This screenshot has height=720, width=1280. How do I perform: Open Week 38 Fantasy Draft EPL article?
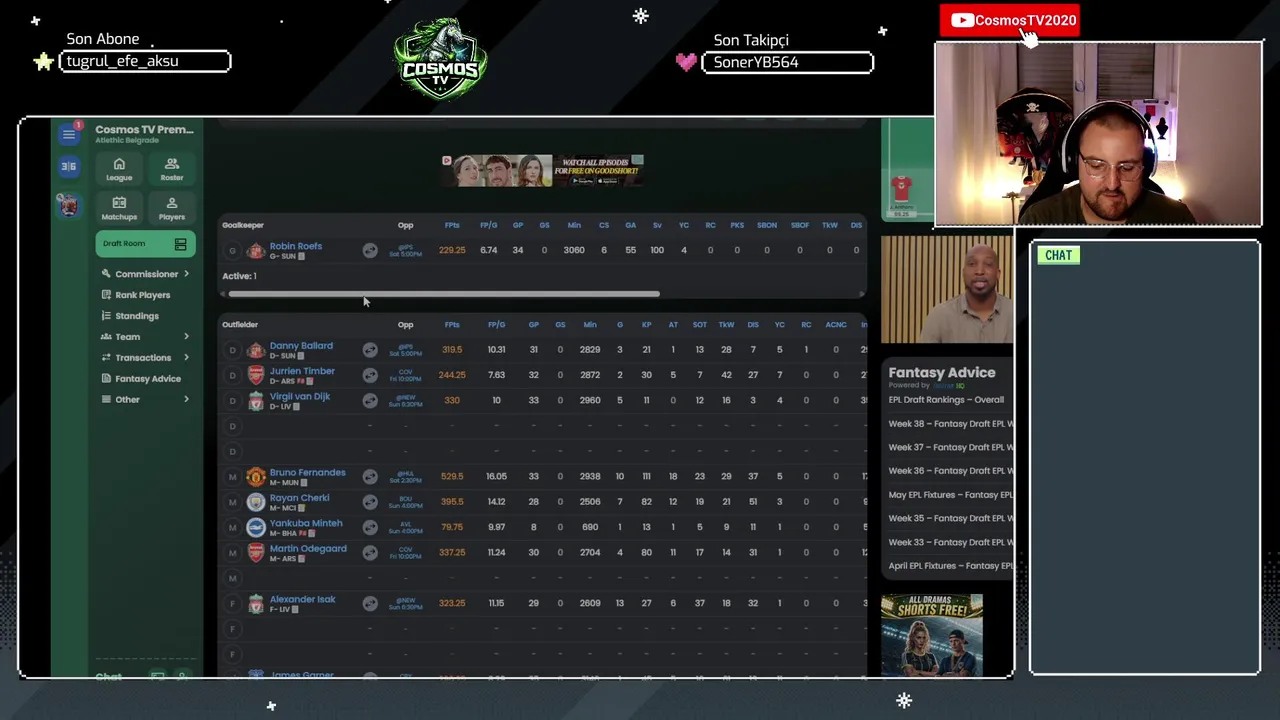point(950,424)
